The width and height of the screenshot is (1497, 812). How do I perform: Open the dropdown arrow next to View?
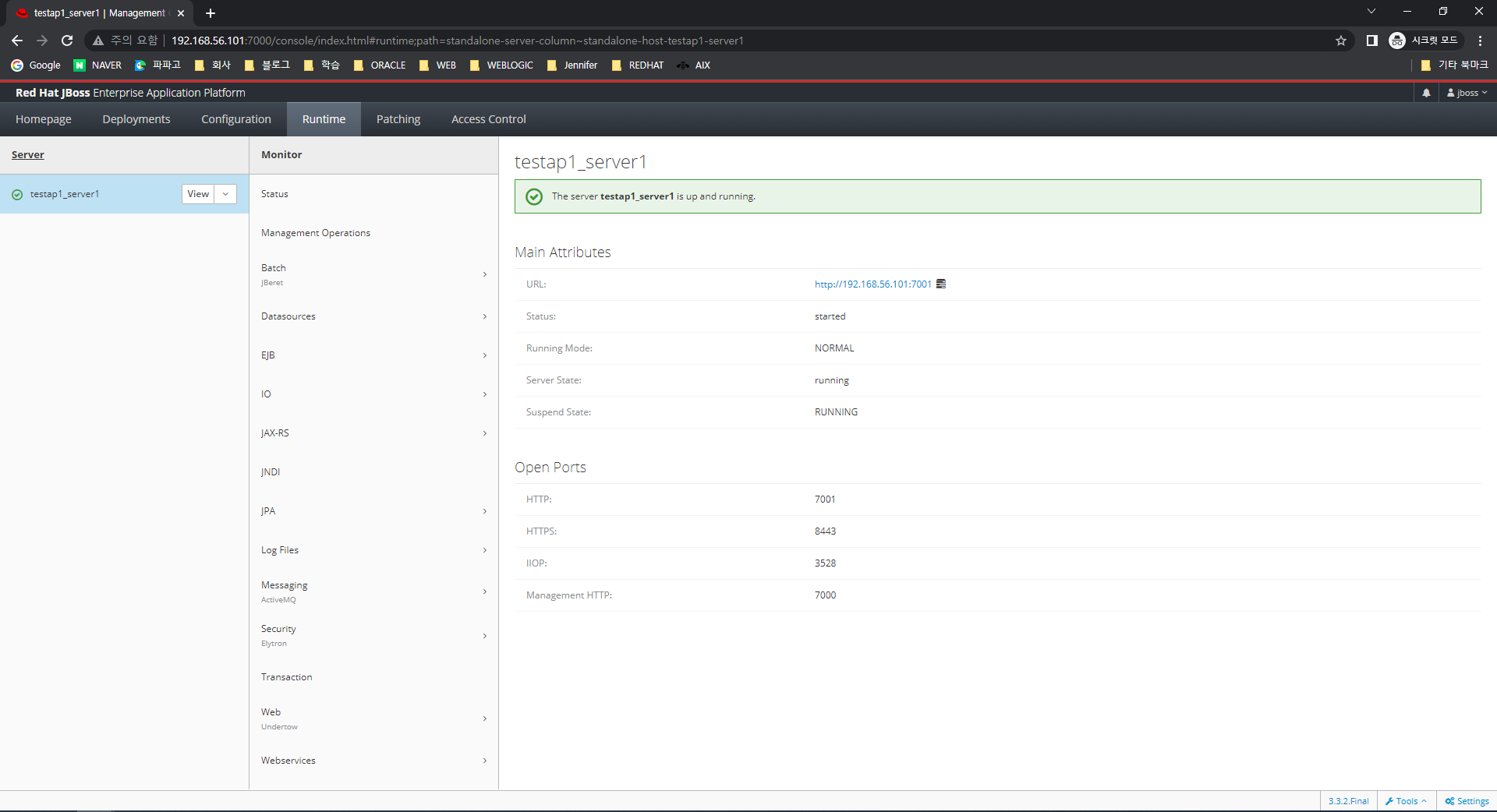(225, 194)
